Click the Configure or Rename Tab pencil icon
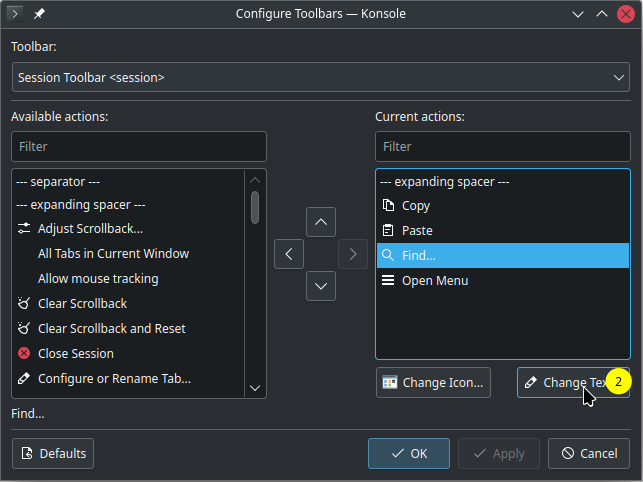The width and height of the screenshot is (643, 482). click(x=24, y=379)
